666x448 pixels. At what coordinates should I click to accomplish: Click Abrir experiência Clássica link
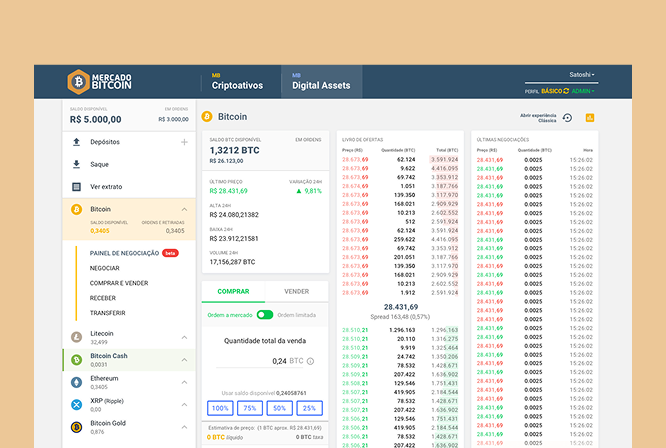click(538, 118)
